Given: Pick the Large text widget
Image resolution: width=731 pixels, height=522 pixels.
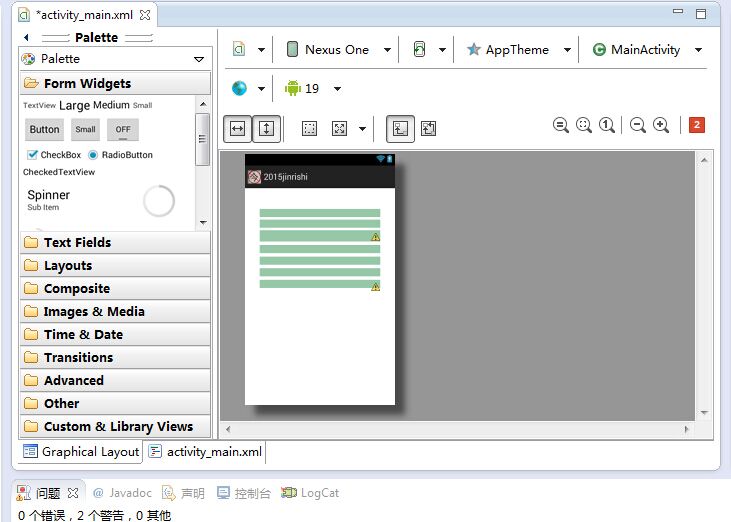Looking at the screenshot, I should pos(75,105).
